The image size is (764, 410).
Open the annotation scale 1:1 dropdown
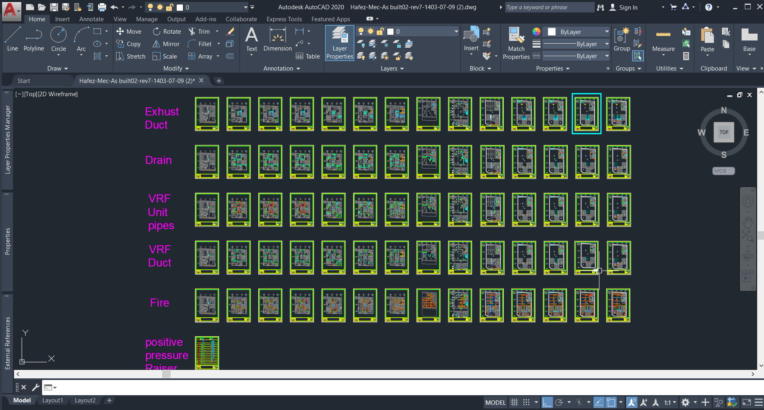coord(670,402)
